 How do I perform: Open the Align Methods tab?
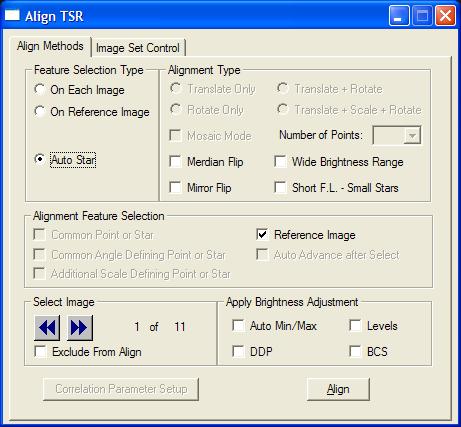(50, 46)
